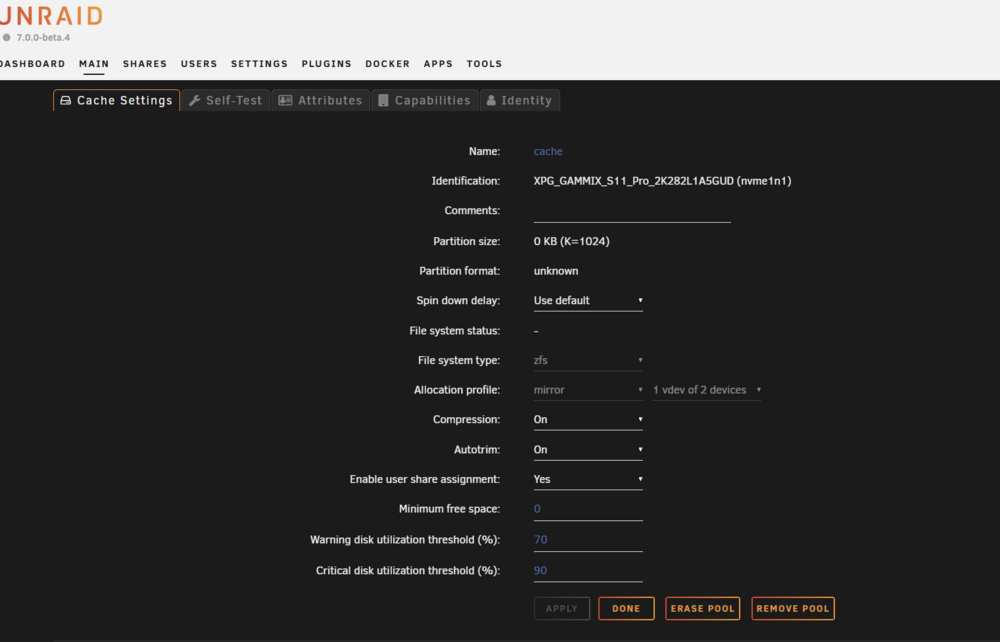Image resolution: width=1000 pixels, height=642 pixels.
Task: Click the Remove Pool button
Action: coord(793,608)
